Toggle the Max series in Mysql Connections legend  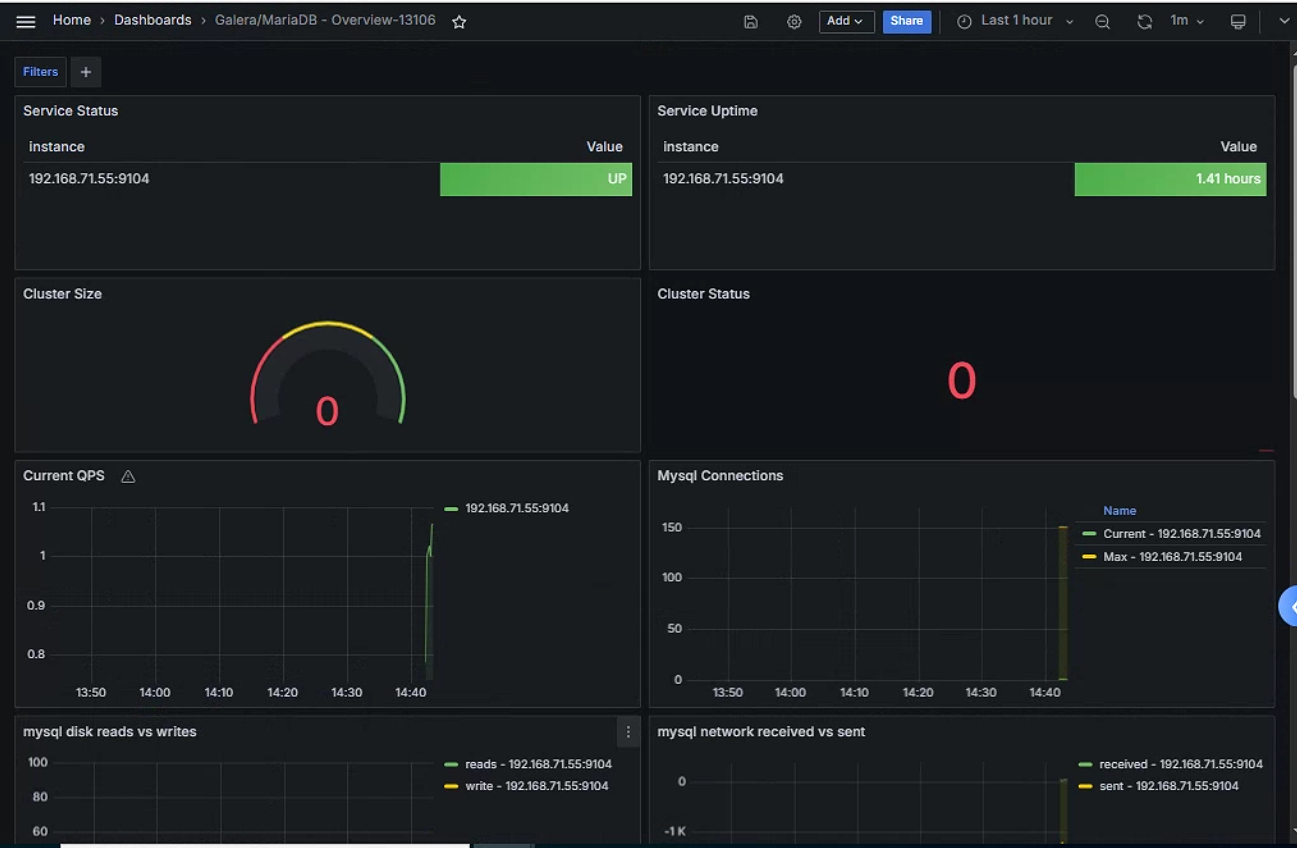click(1172, 557)
